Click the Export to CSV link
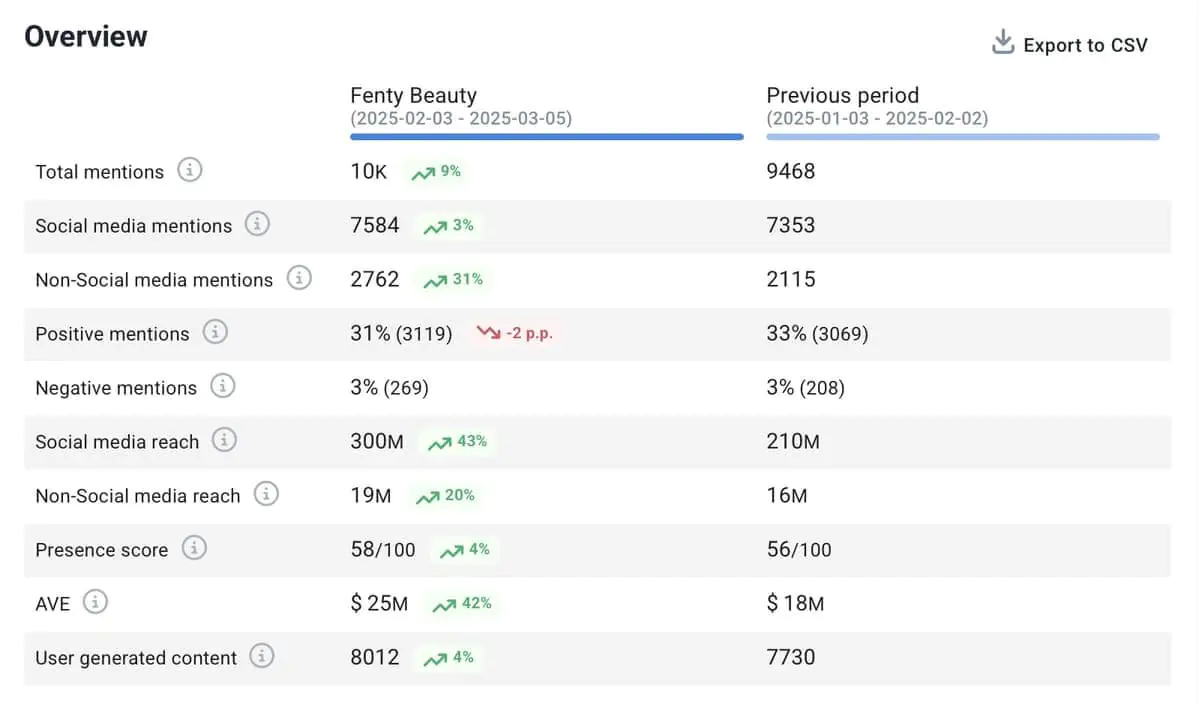1199x708 pixels. (1087, 44)
